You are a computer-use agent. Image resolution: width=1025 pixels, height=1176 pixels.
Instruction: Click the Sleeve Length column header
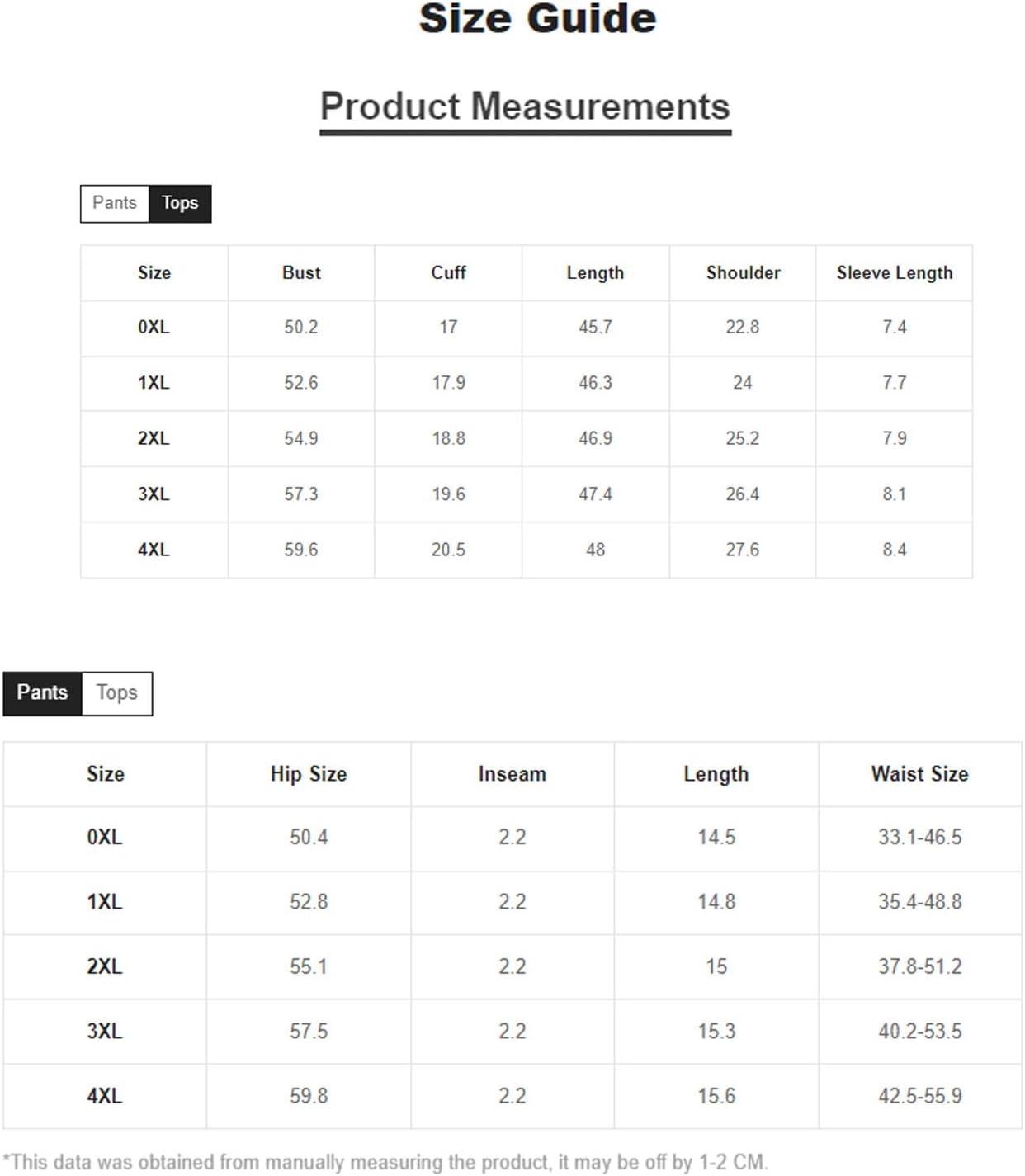[x=895, y=273]
